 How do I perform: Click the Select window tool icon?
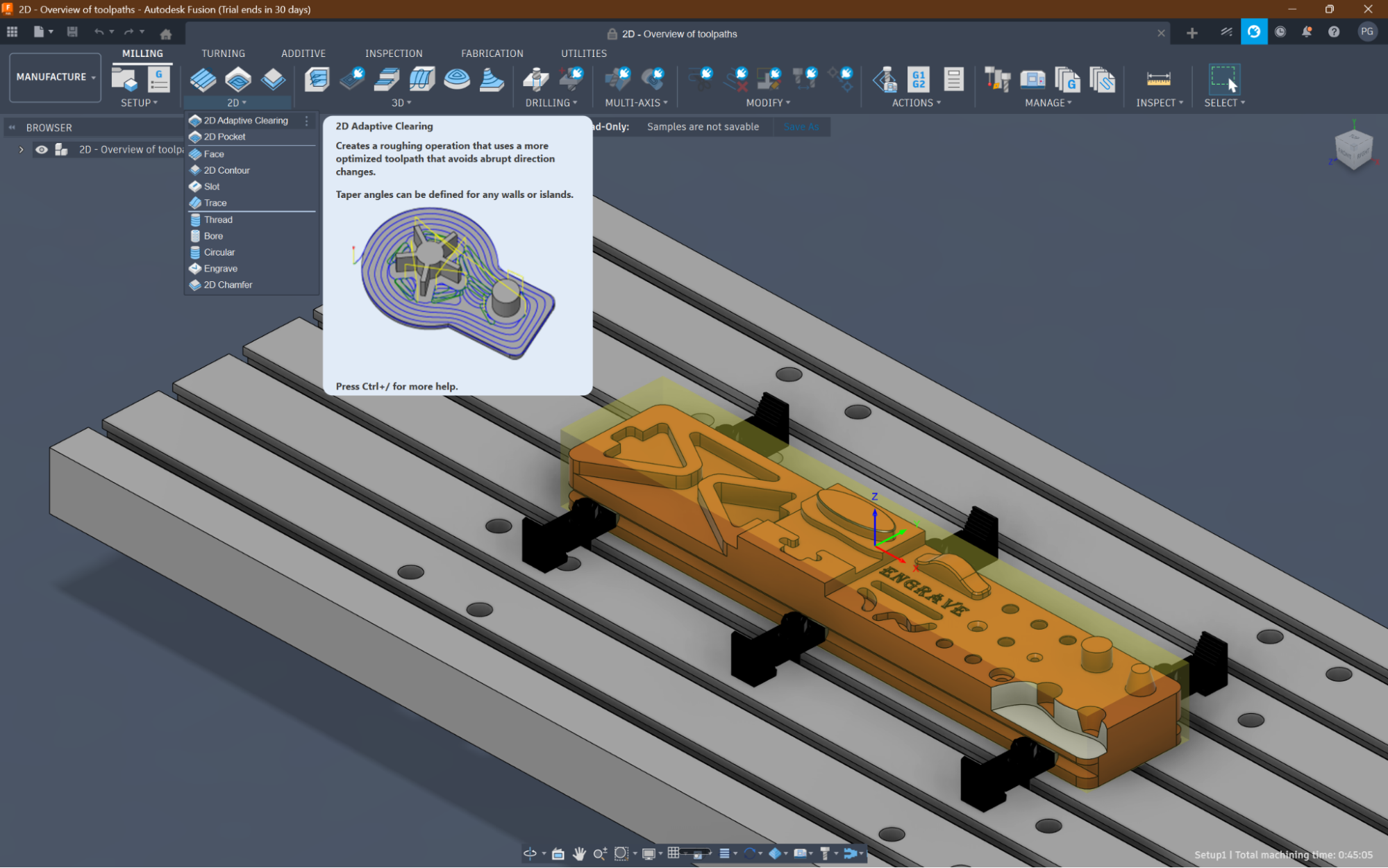click(x=1223, y=79)
